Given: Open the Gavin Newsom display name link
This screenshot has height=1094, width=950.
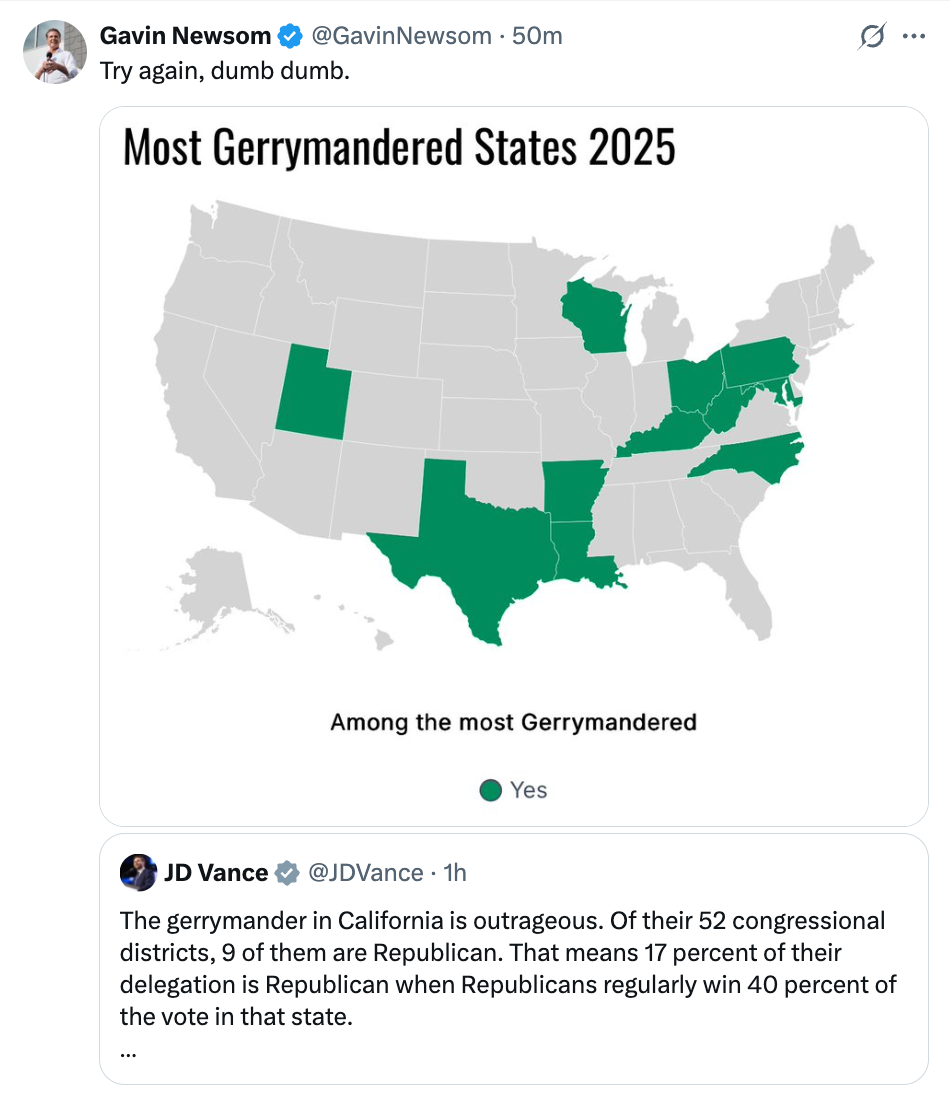Looking at the screenshot, I should pyautogui.click(x=185, y=36).
